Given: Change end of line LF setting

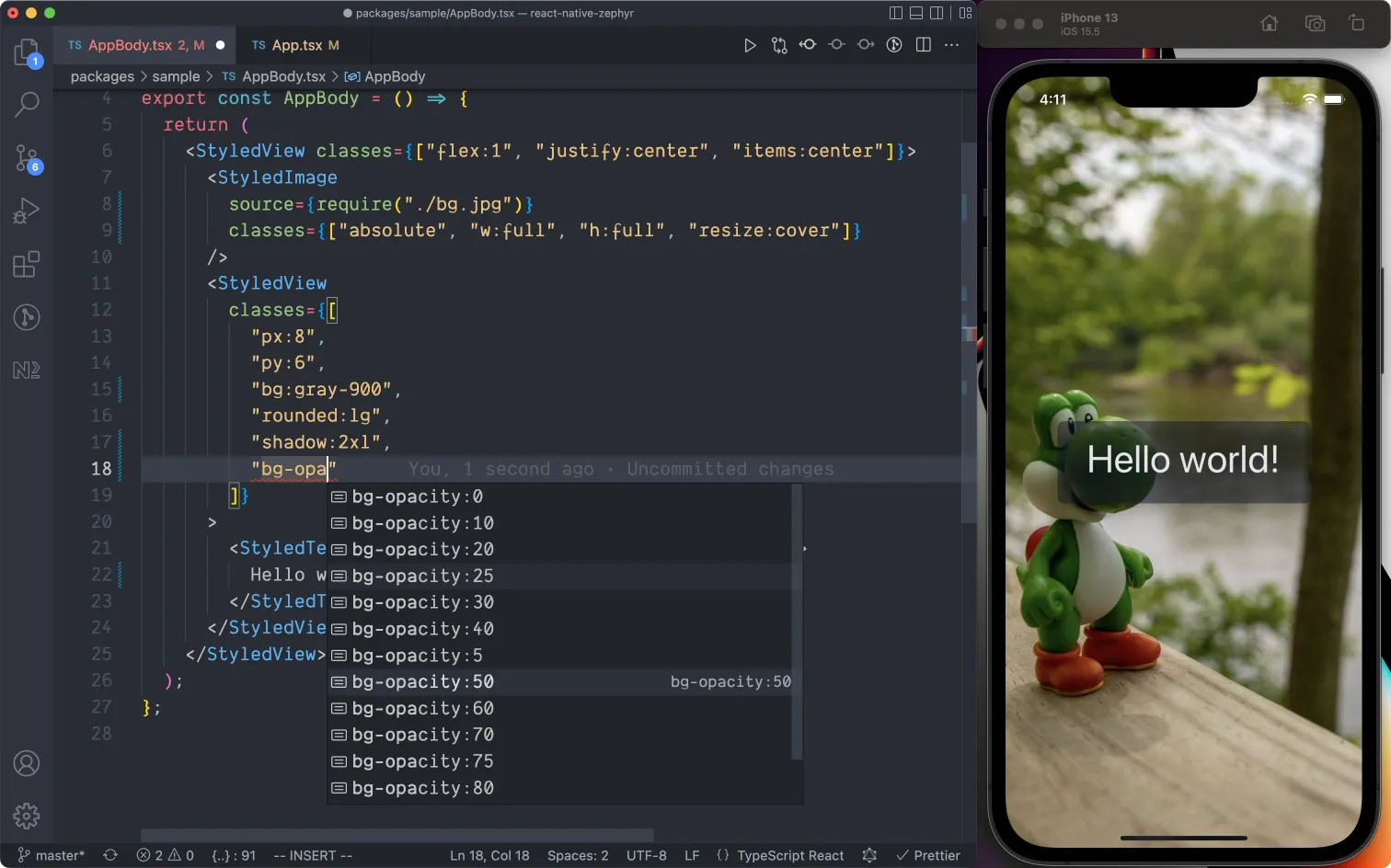Looking at the screenshot, I should pyautogui.click(x=692, y=855).
